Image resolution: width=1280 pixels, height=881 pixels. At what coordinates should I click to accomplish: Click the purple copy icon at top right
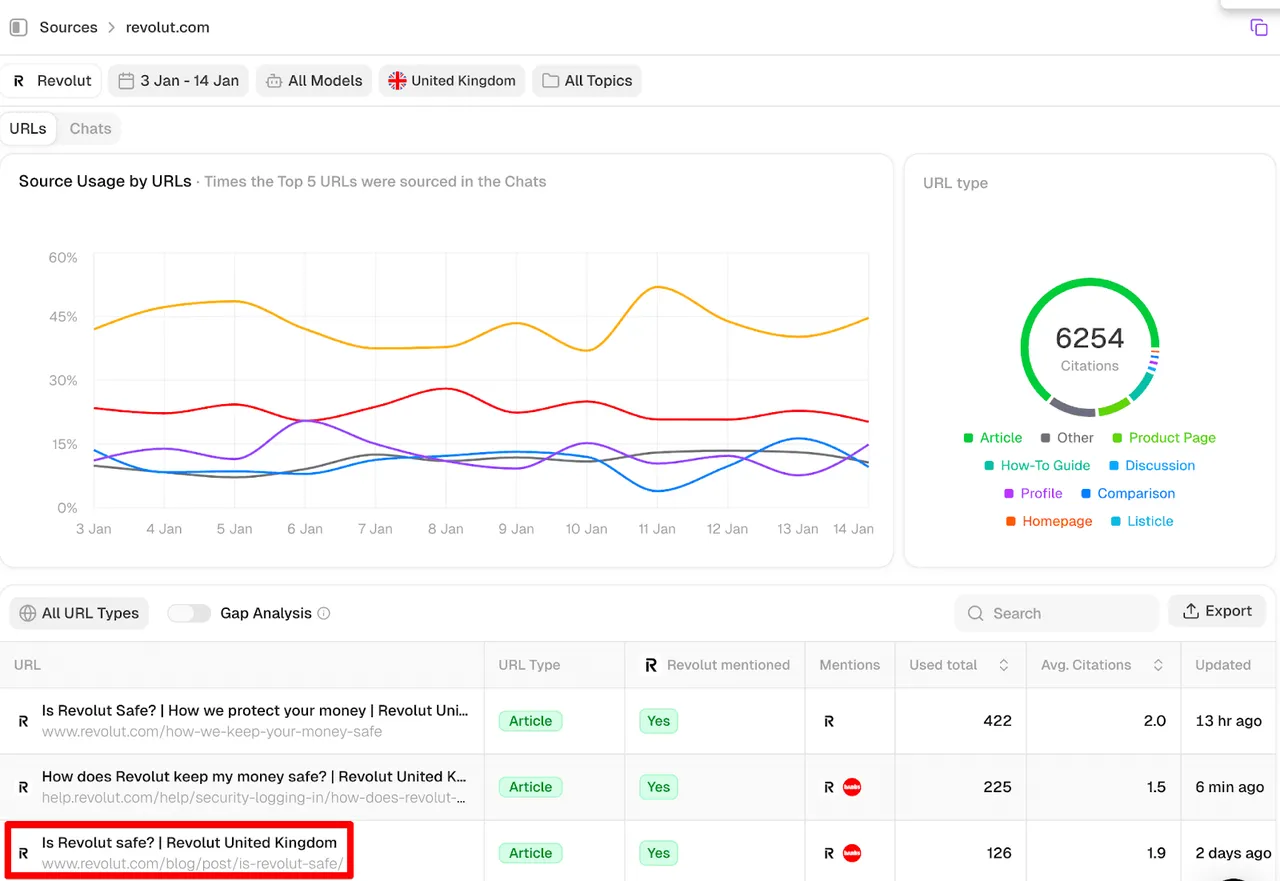pos(1259,28)
